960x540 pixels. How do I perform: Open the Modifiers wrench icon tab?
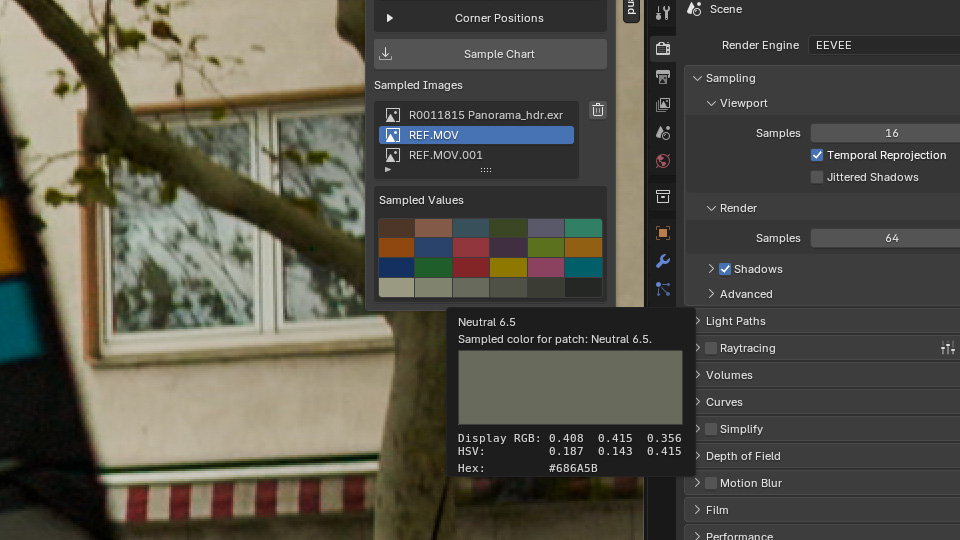pyautogui.click(x=662, y=261)
